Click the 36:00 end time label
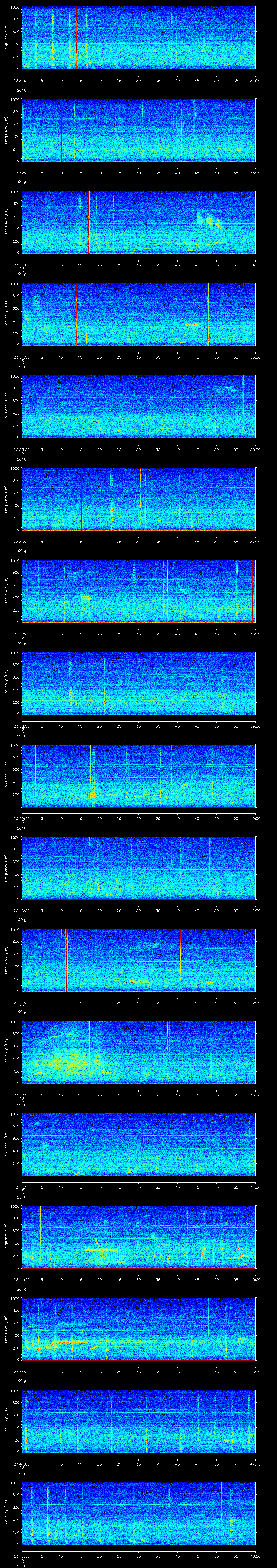Viewport: 277px width, 1568px height. [x=255, y=449]
